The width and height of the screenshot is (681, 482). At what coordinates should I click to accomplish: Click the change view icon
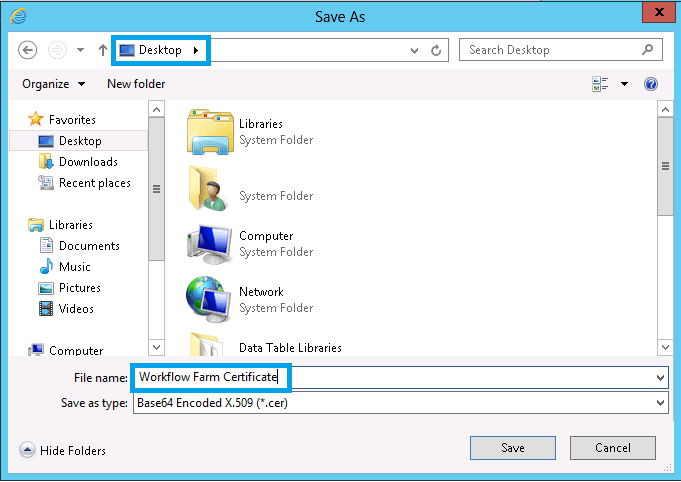(600, 84)
